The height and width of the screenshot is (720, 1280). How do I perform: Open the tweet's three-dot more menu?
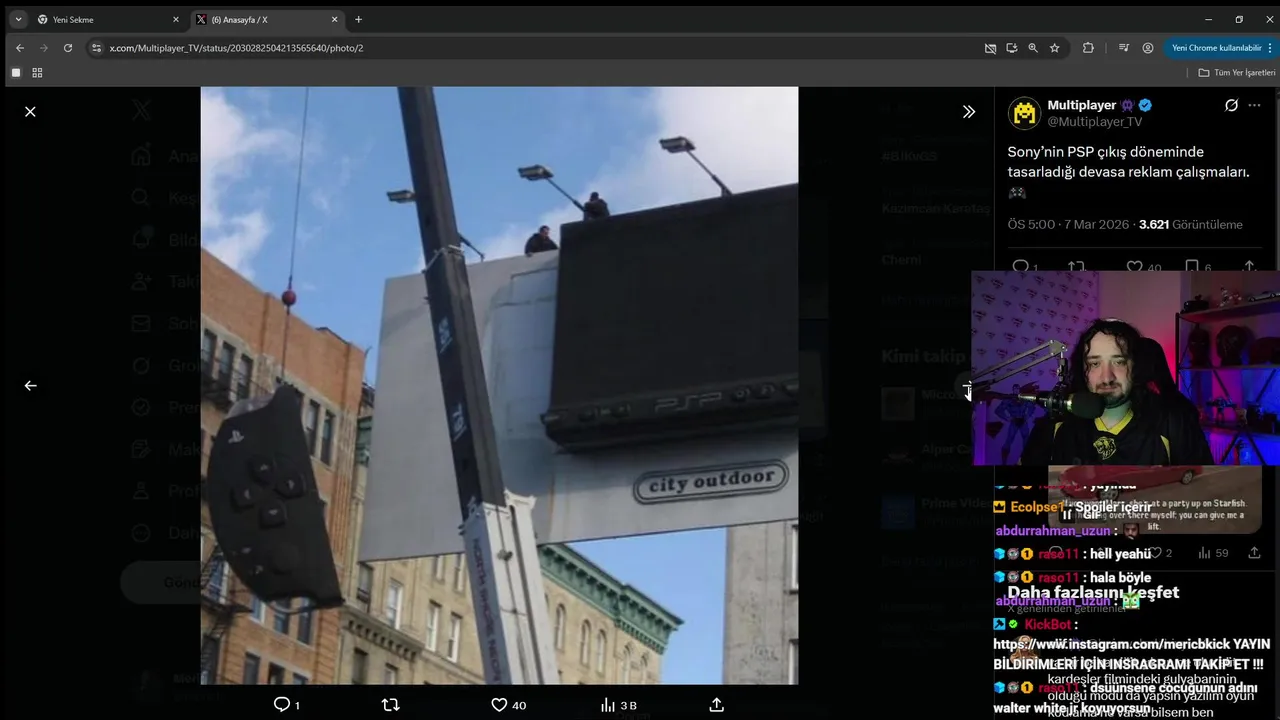point(1255,105)
